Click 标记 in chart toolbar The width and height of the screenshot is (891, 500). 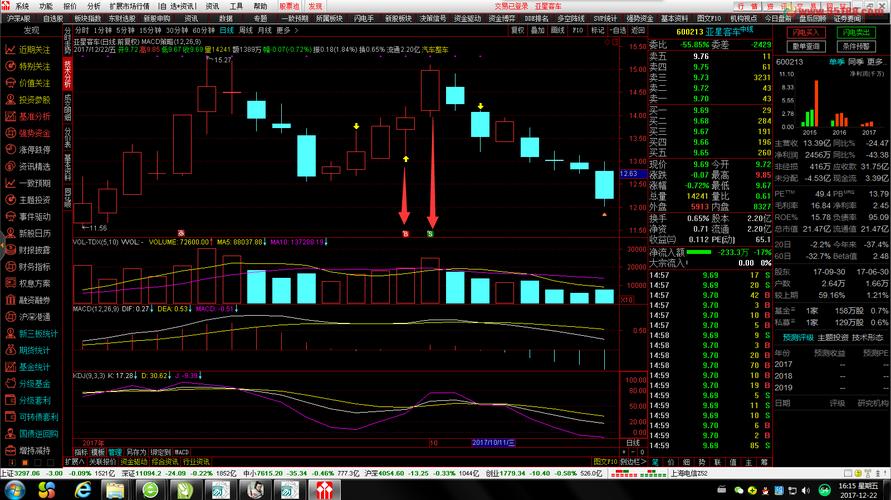tap(597, 30)
